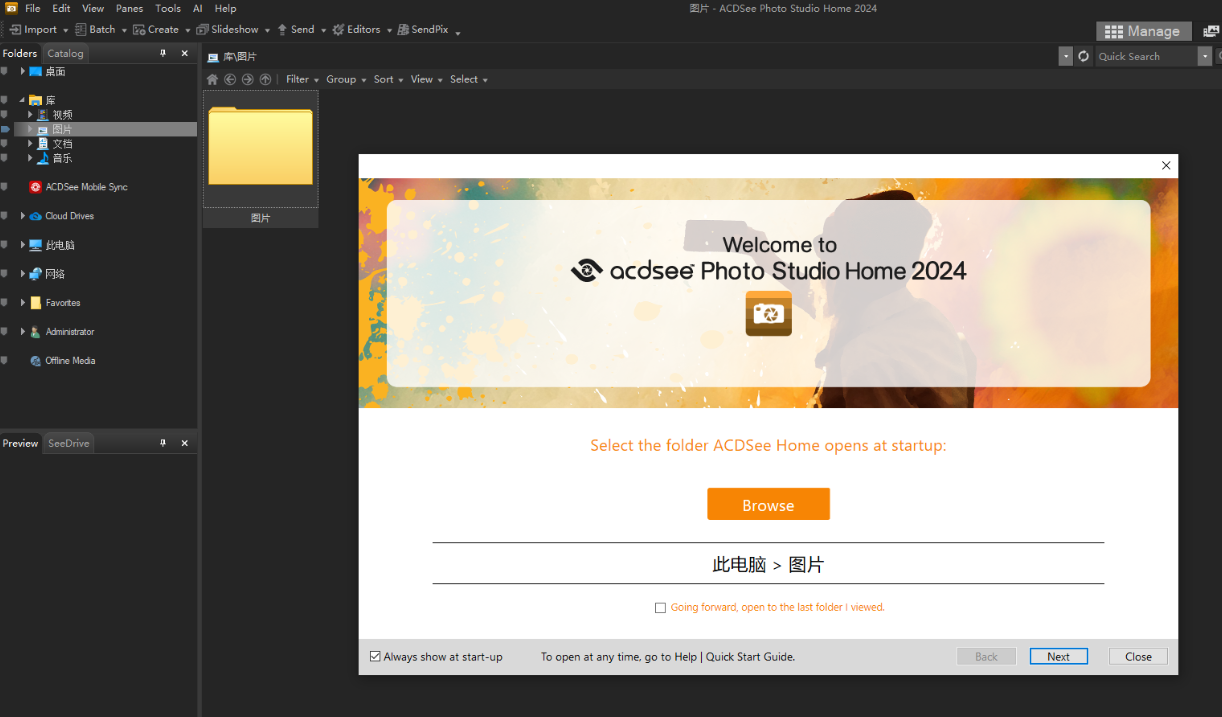This screenshot has height=717, width=1222.
Task: Switch to the Catalog tab
Action: 65,53
